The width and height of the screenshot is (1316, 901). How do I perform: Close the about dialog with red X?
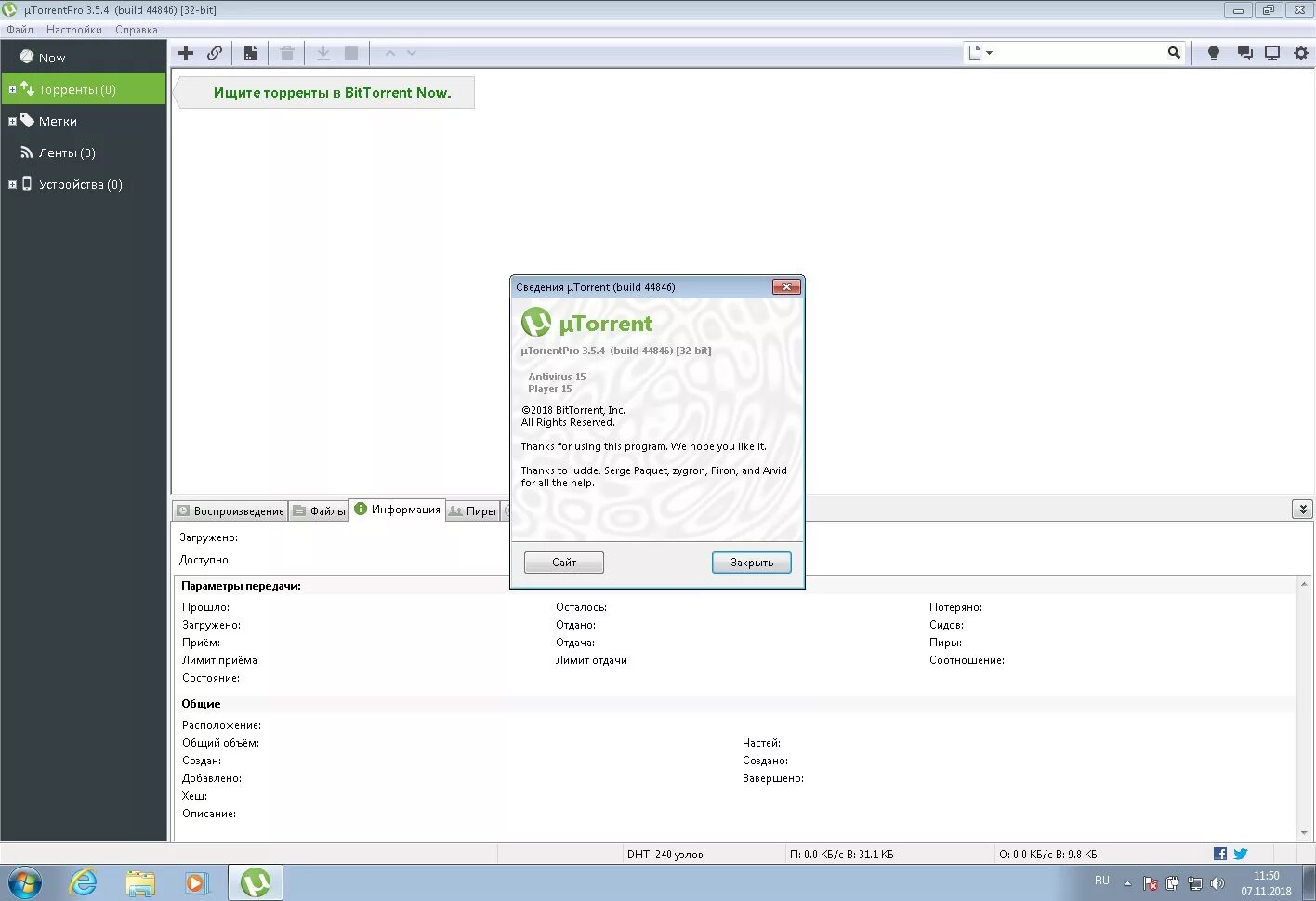click(786, 286)
